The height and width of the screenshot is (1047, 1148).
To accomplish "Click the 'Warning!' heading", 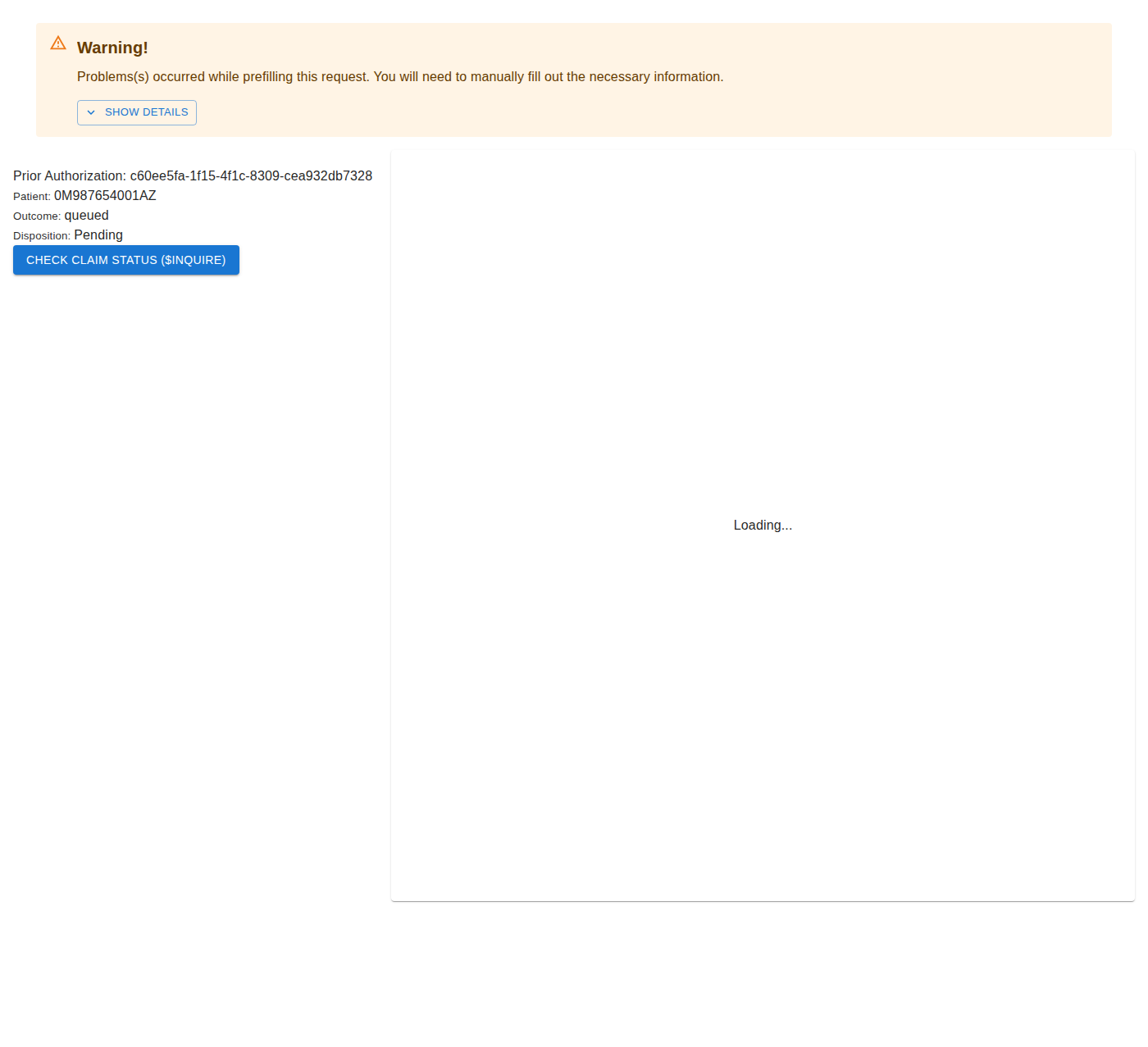I will click(112, 48).
